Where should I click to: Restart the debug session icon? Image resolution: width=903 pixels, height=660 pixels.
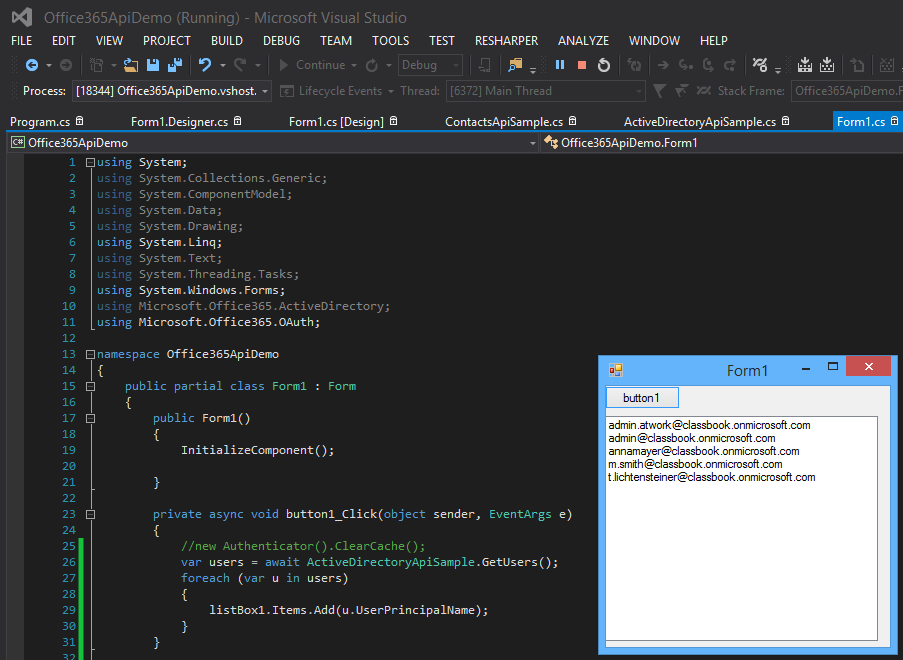tap(604, 65)
